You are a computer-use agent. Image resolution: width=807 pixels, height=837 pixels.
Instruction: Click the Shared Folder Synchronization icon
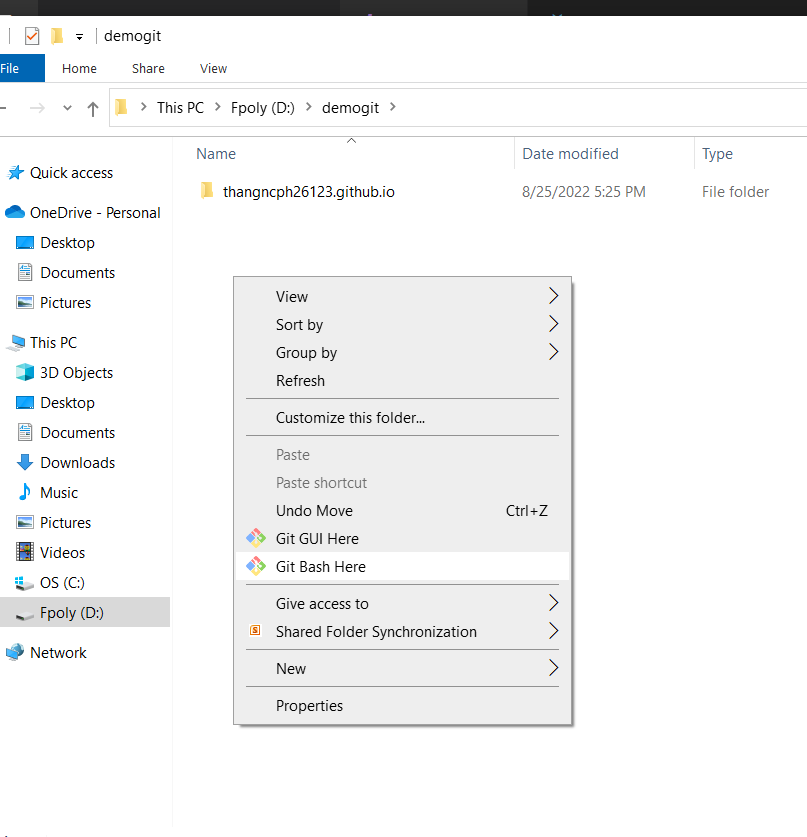click(x=256, y=631)
